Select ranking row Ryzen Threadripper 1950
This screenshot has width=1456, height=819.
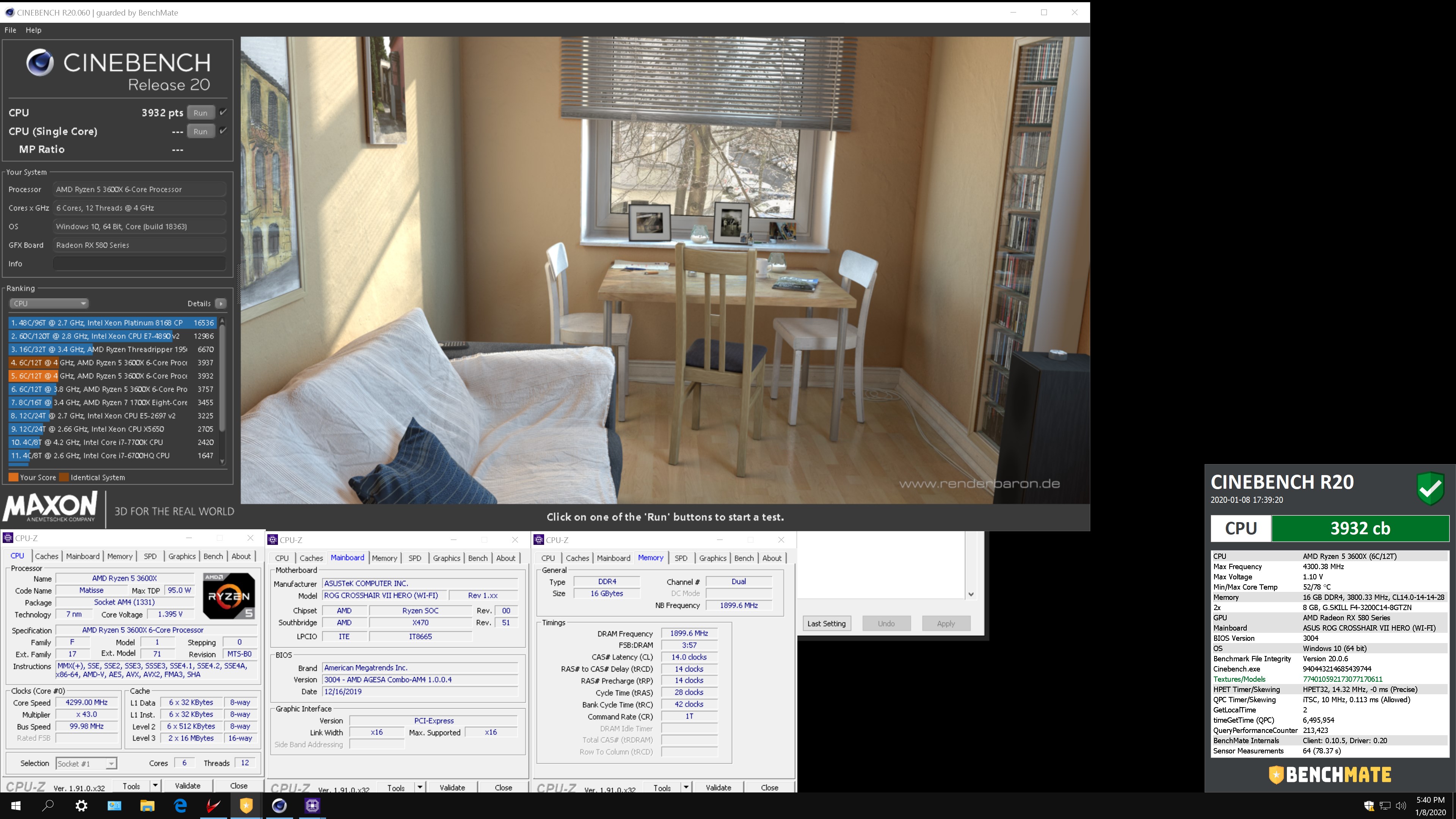click(x=112, y=349)
